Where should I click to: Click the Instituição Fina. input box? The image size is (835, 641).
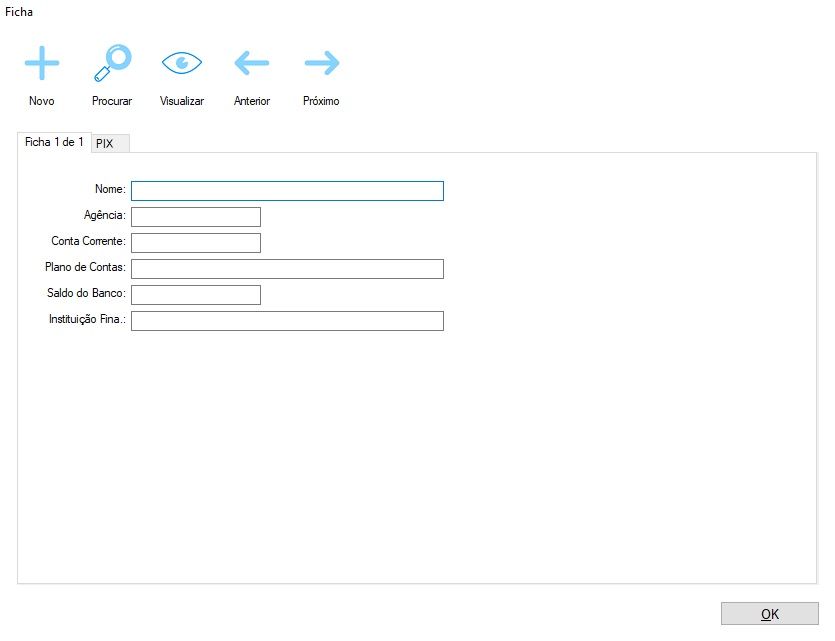(x=287, y=321)
